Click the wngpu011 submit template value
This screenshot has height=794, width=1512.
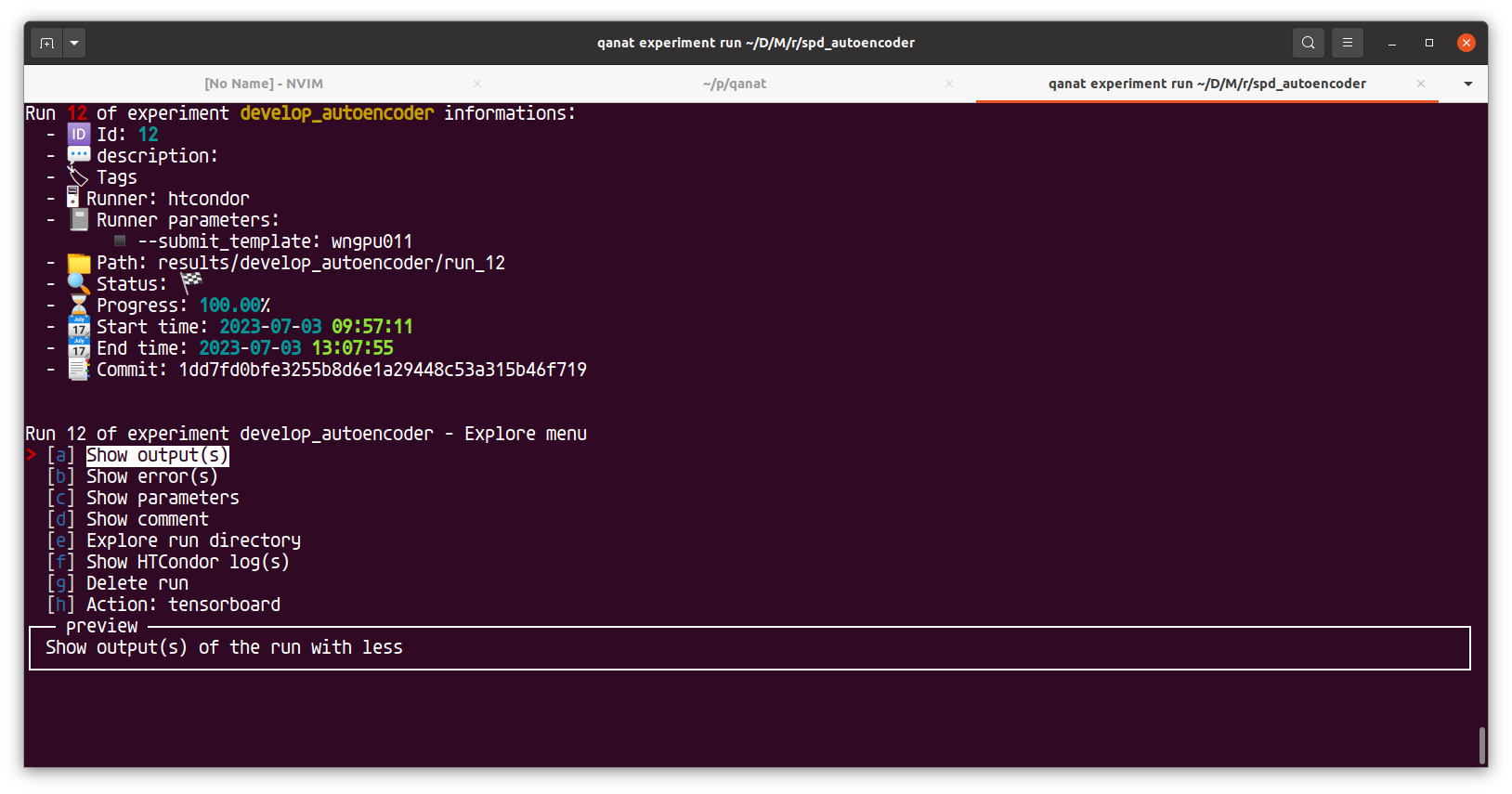coord(371,241)
